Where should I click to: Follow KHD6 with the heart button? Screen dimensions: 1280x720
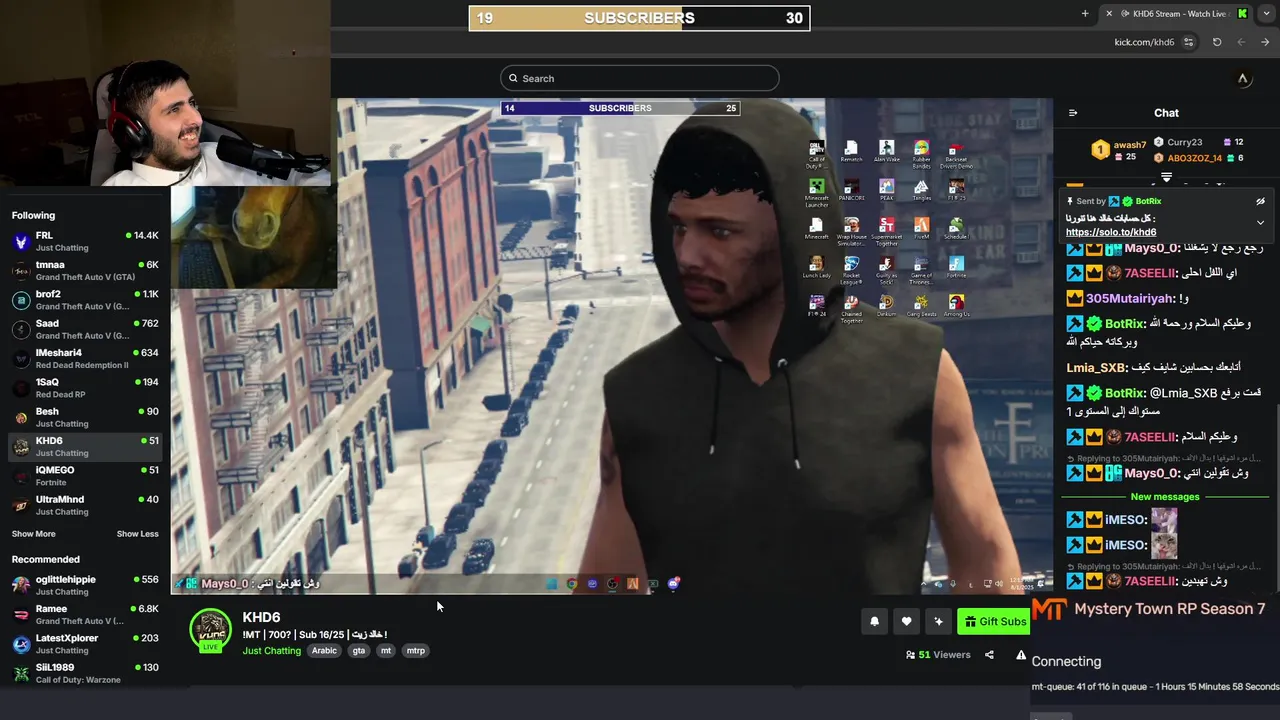coord(906,621)
